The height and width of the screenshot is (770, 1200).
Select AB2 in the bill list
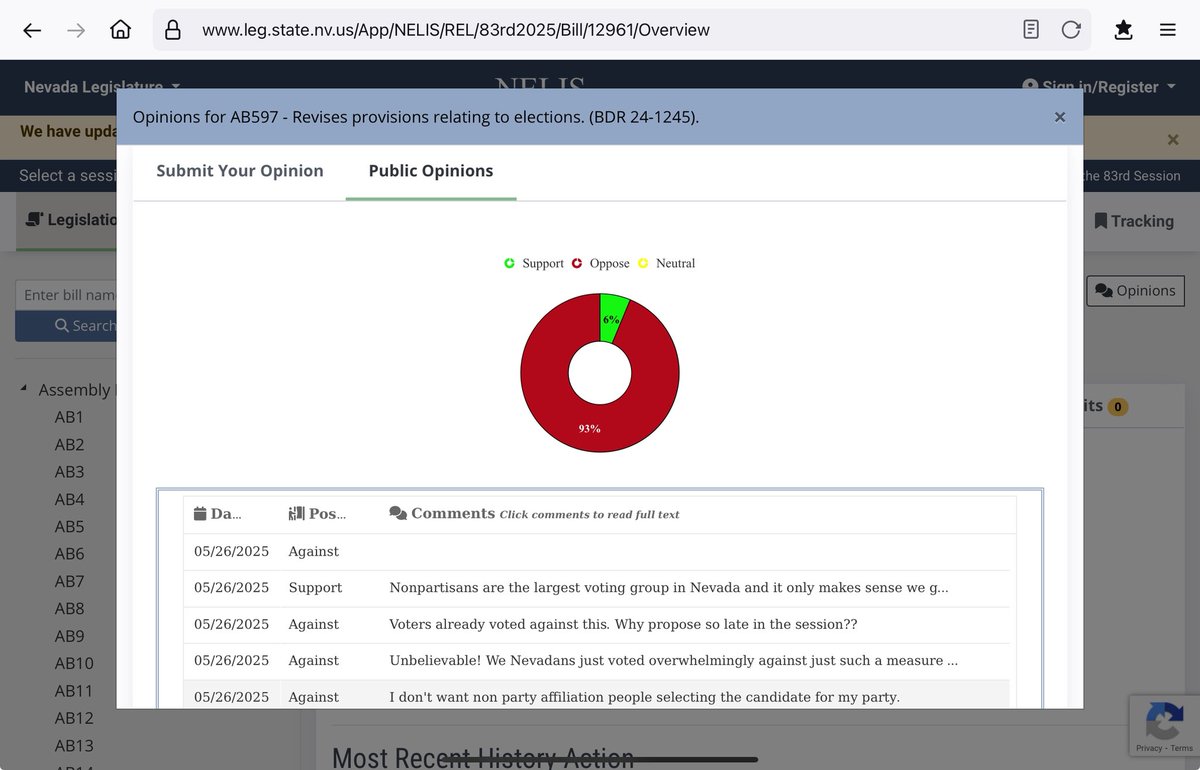pyautogui.click(x=69, y=445)
